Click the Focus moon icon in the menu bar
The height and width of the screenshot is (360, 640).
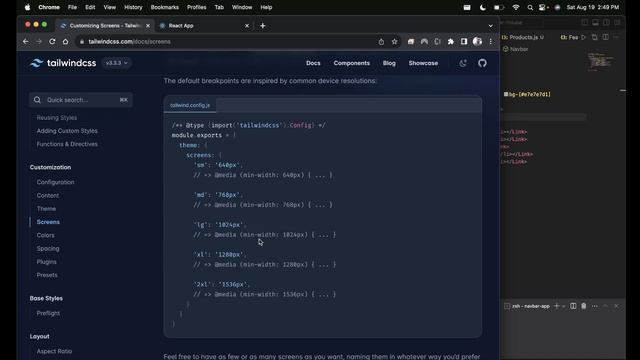click(482, 7)
